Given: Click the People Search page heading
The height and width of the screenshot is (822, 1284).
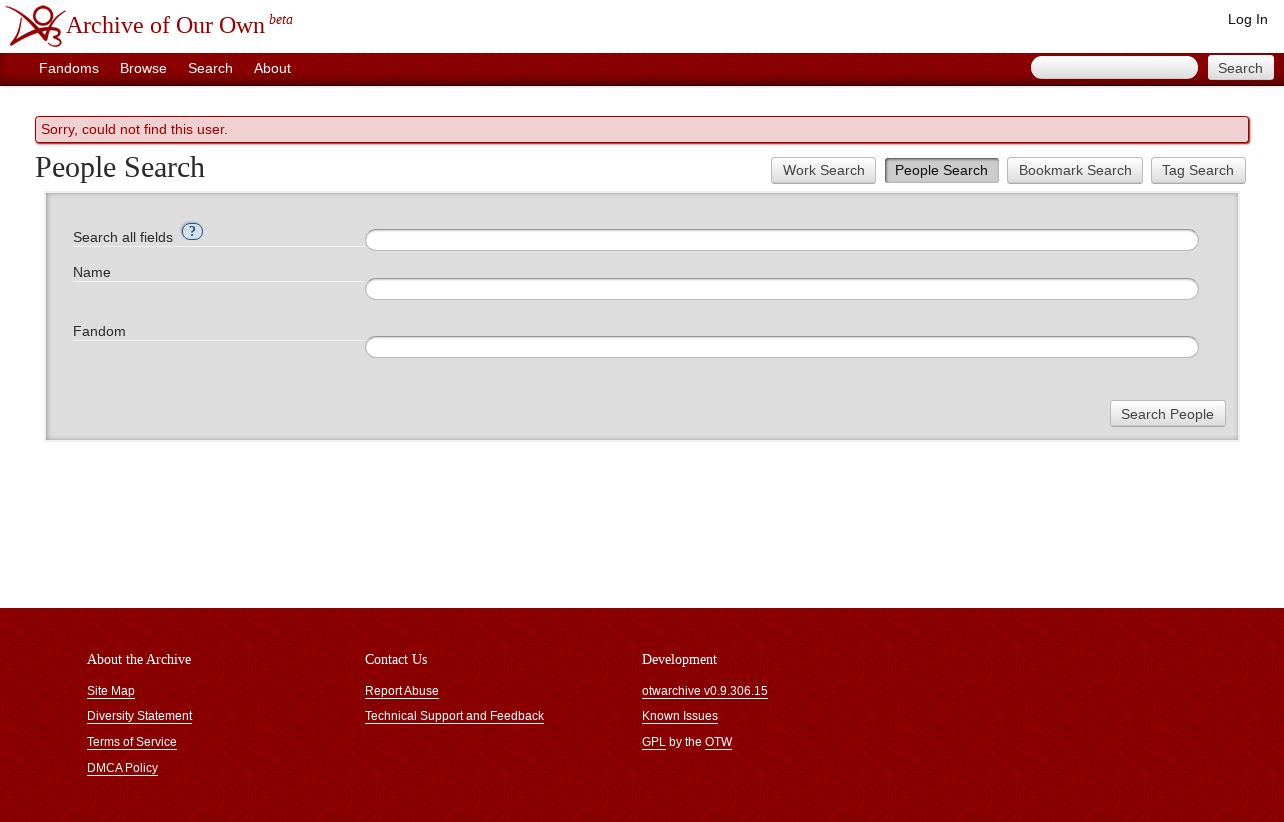Looking at the screenshot, I should 120,168.
